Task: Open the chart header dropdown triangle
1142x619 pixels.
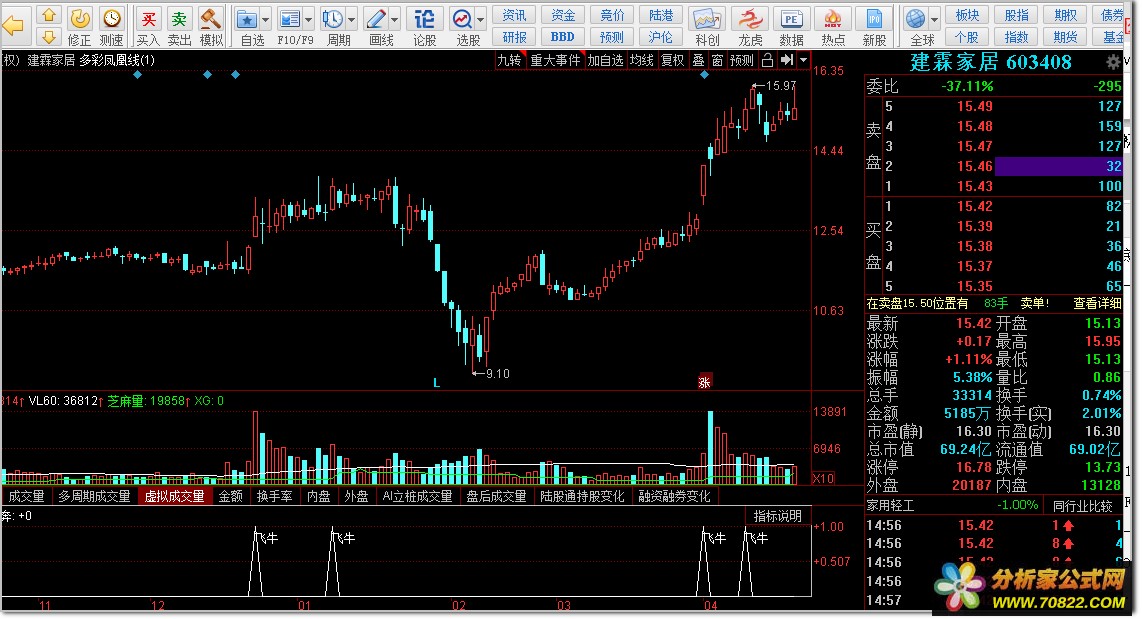Action: pos(803,60)
